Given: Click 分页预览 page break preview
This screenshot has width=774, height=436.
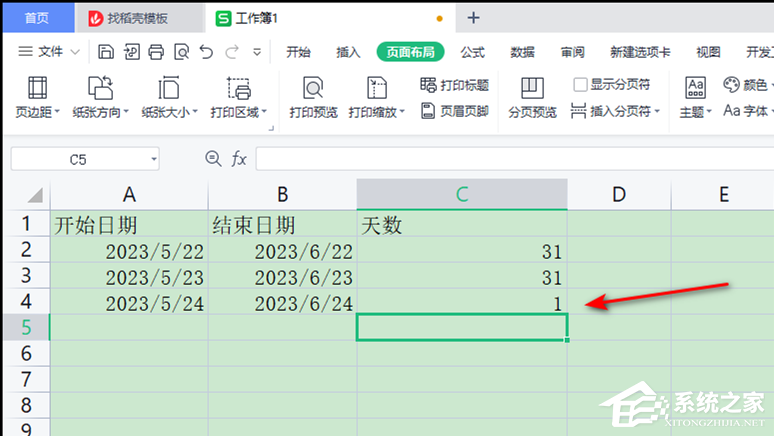Looking at the screenshot, I should 532,97.
